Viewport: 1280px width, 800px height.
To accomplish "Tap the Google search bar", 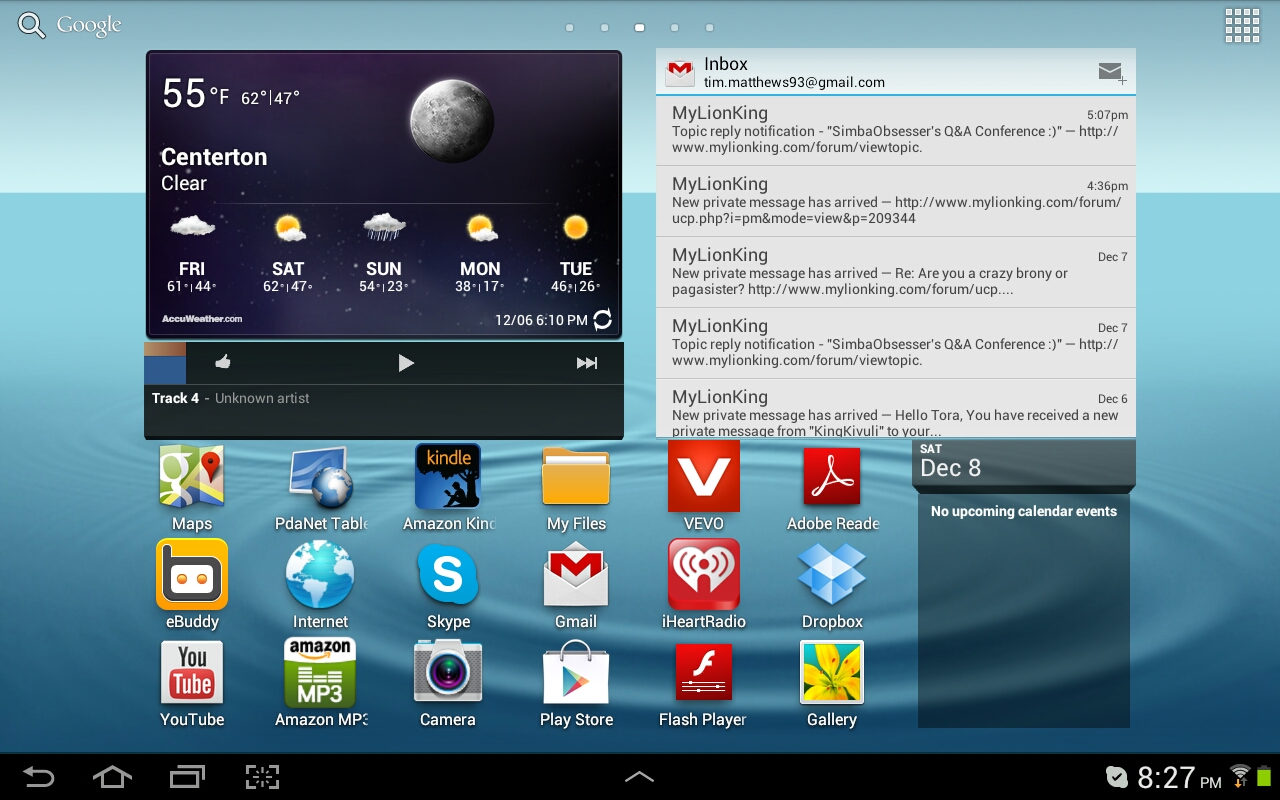I will click(70, 26).
